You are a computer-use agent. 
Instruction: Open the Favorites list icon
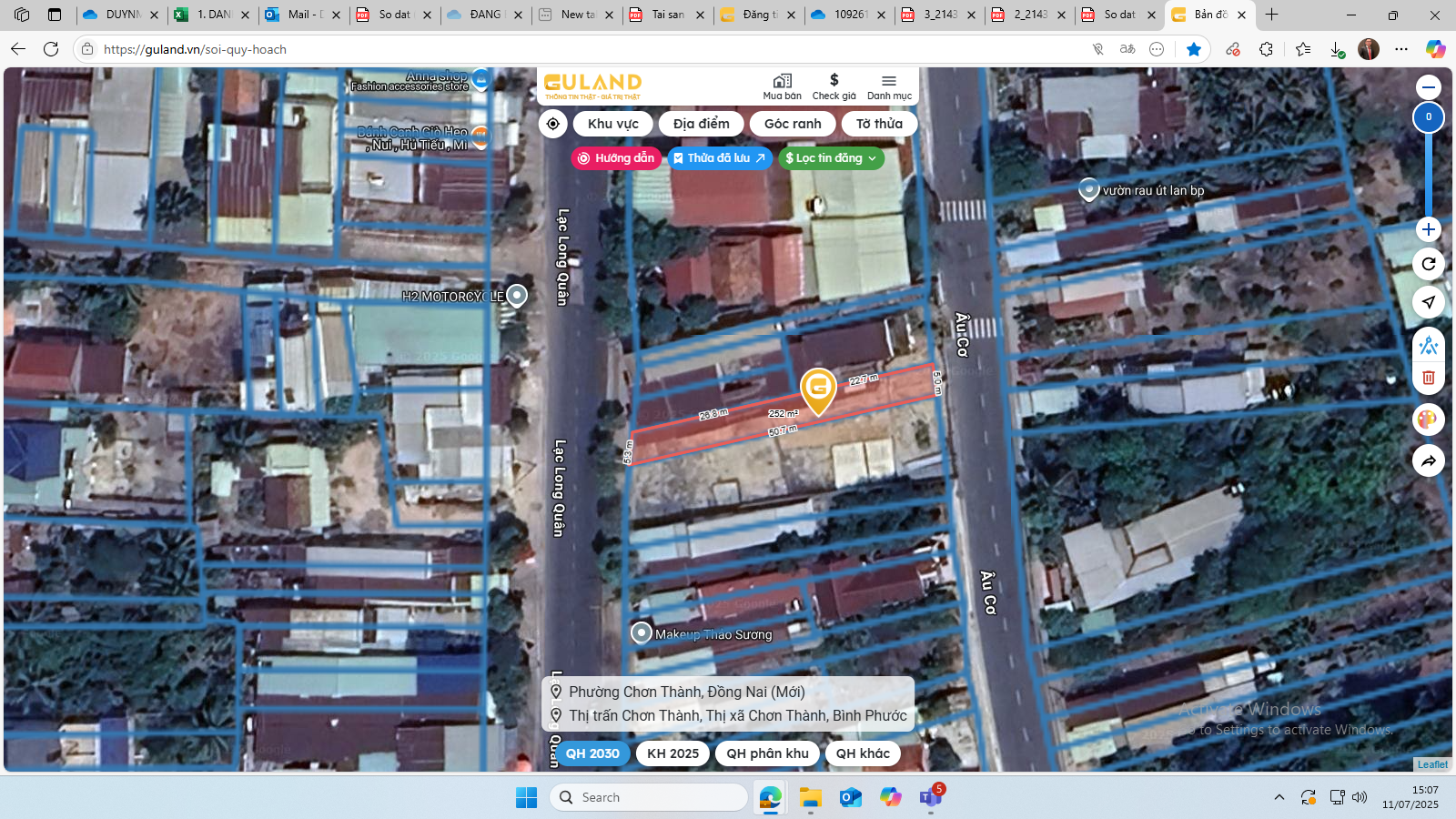pos(1303,49)
